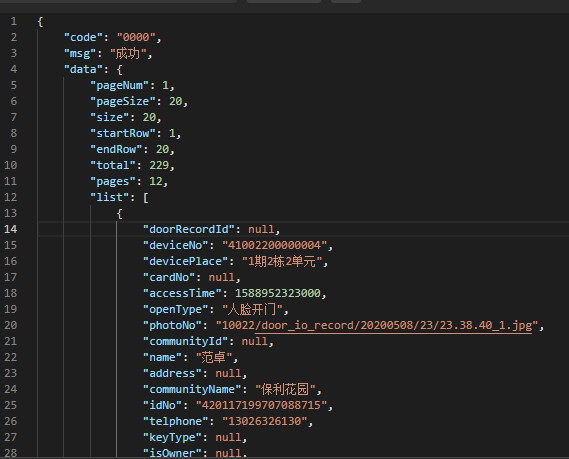Click the opening bracket after "list"
The height and width of the screenshot is (459, 569).
(146, 197)
